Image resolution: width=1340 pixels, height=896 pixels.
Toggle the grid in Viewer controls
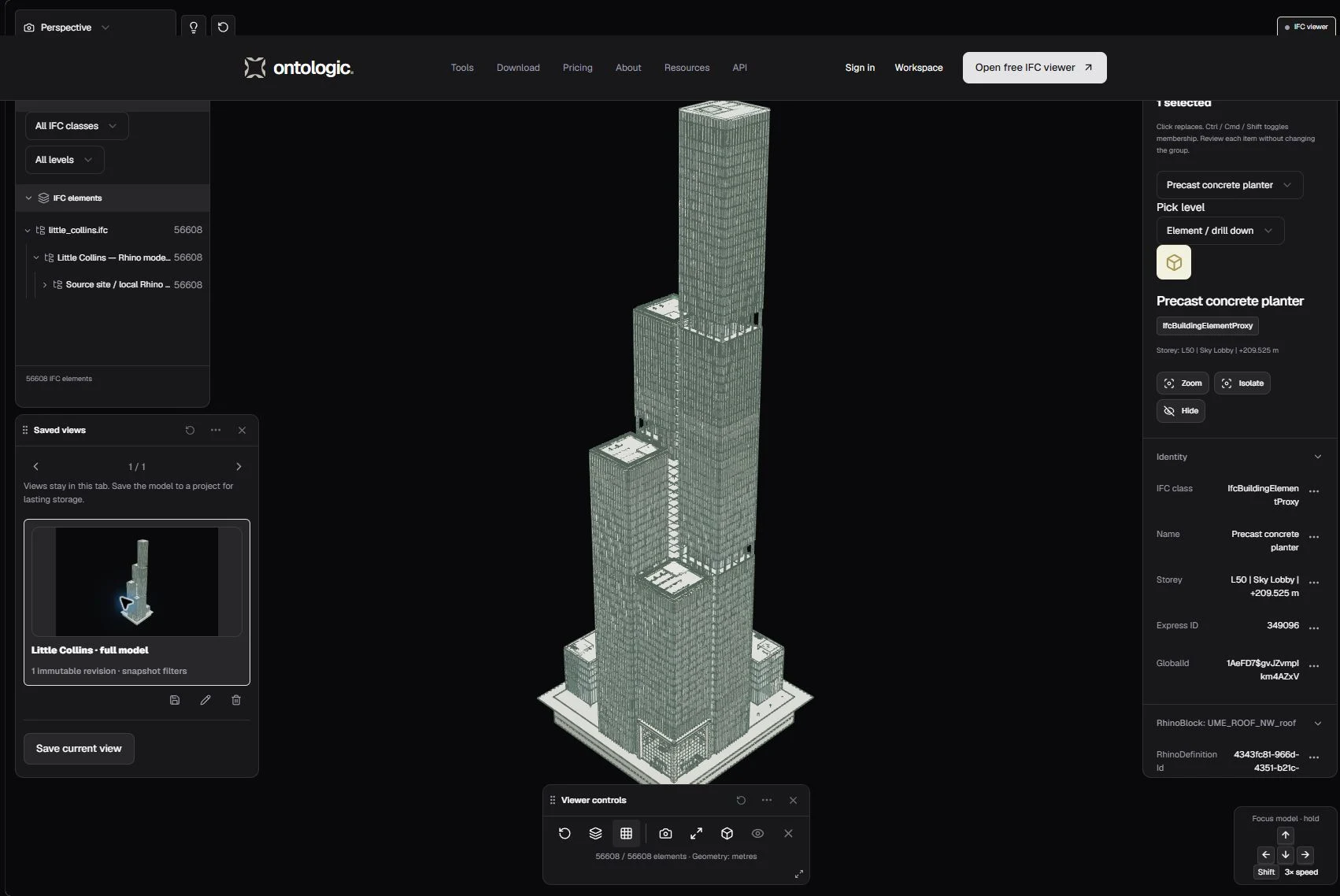pos(626,833)
